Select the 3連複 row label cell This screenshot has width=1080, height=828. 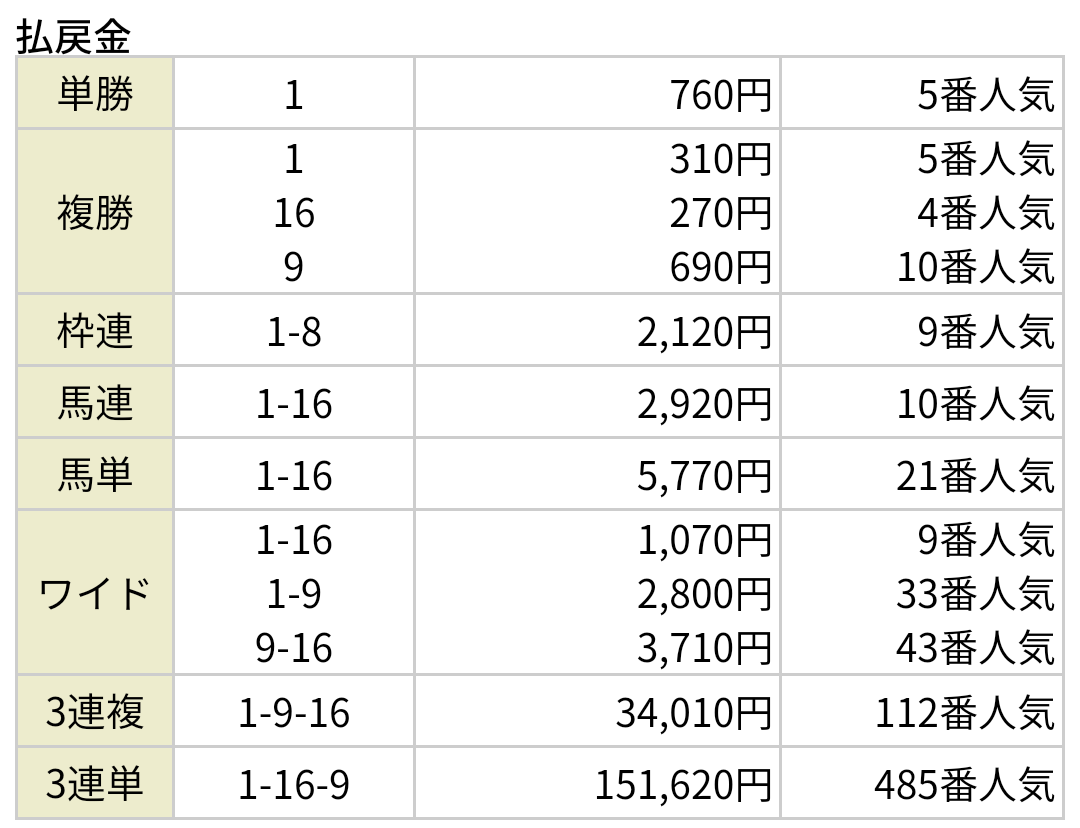click(95, 713)
